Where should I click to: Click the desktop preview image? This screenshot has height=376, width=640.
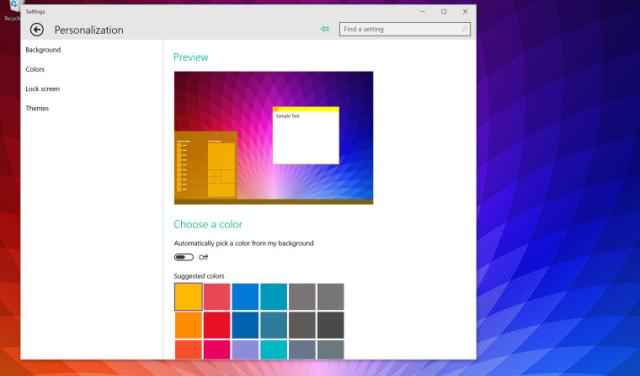pos(273,138)
